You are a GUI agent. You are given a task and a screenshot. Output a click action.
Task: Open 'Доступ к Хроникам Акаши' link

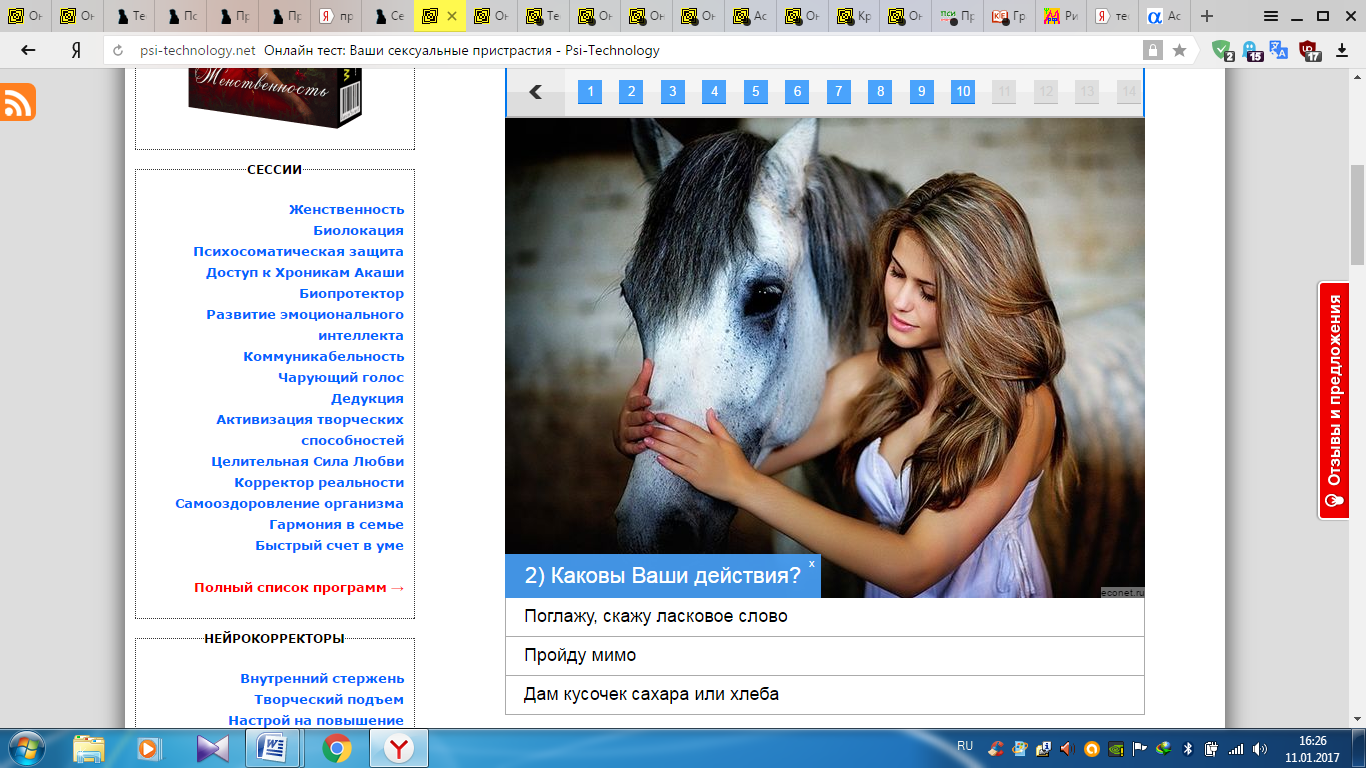pos(305,272)
